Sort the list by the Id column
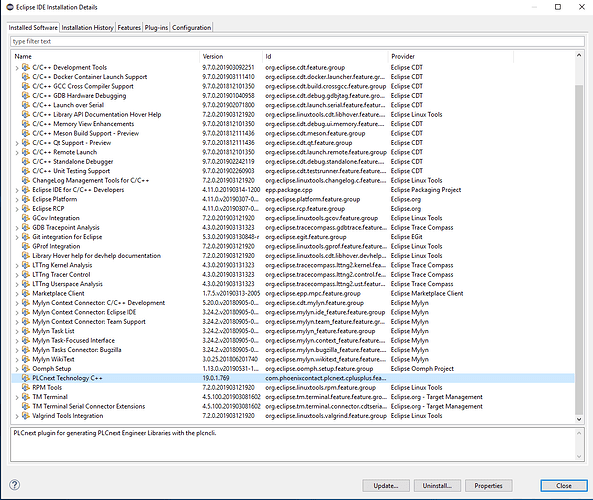 pyautogui.click(x=325, y=56)
